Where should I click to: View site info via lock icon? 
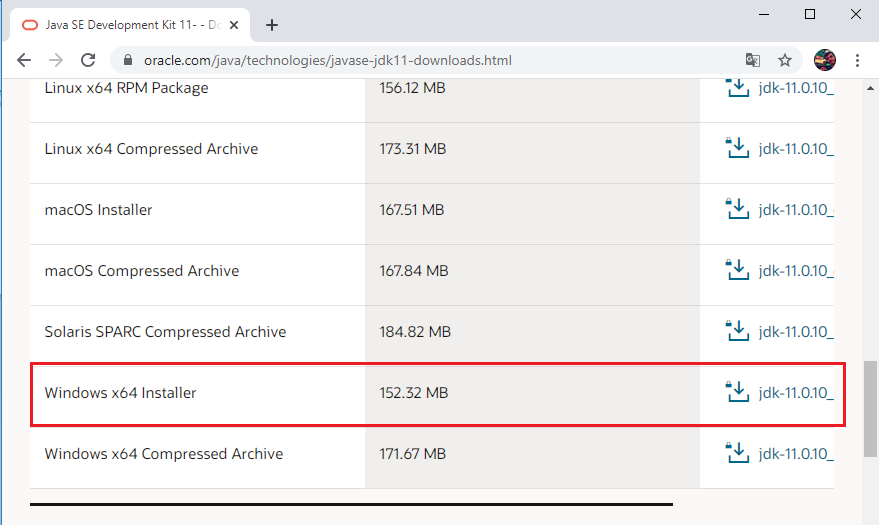tap(128, 60)
